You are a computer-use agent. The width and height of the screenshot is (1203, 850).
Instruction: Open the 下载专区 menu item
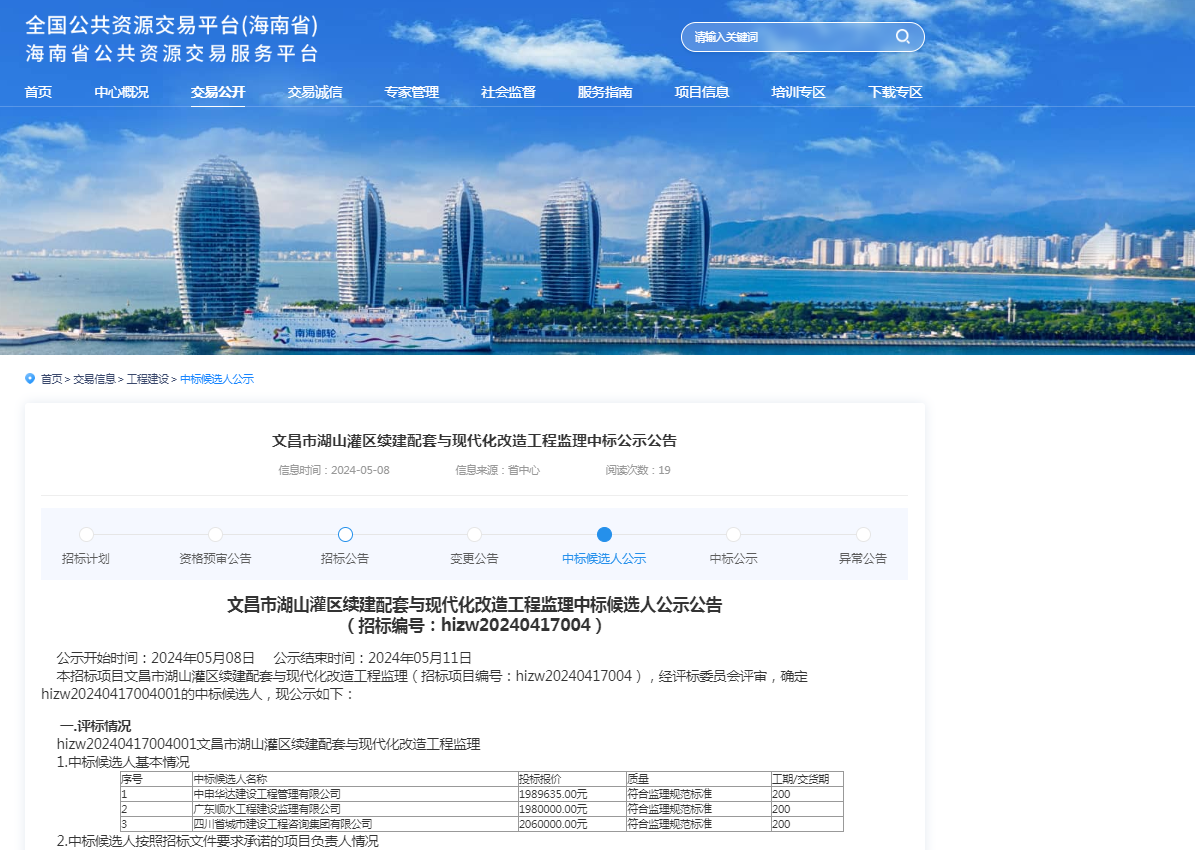click(895, 92)
